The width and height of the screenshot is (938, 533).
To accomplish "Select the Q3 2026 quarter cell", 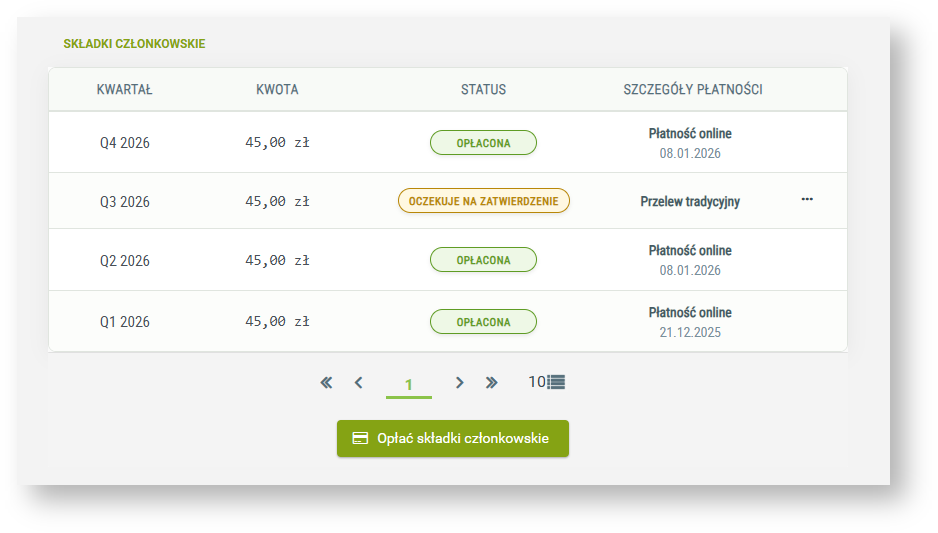I will coord(124,202).
